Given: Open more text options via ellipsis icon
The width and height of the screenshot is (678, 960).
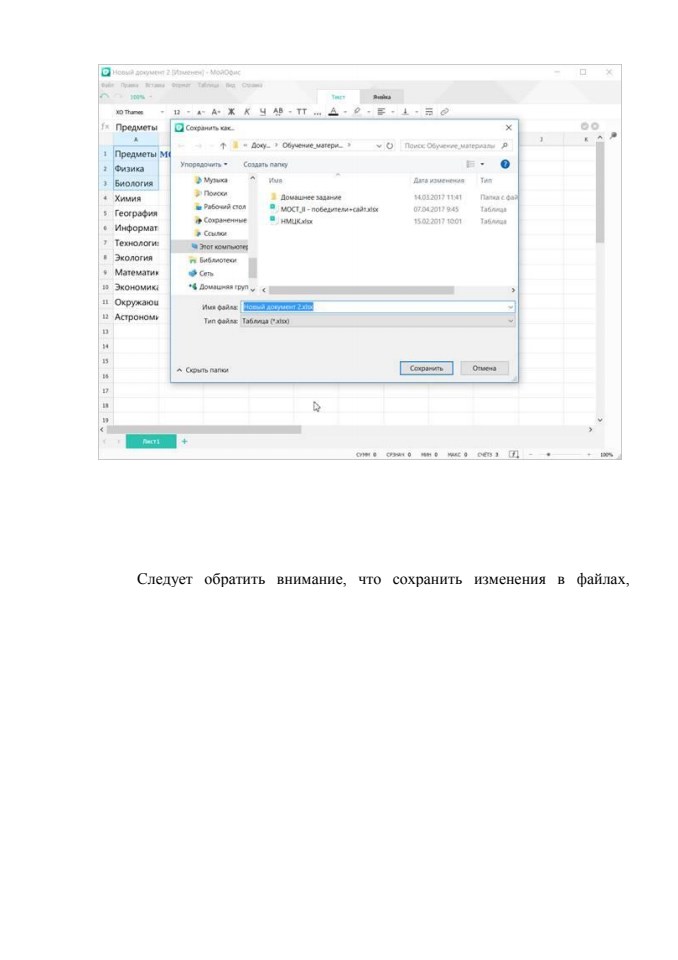Looking at the screenshot, I should coord(317,113).
